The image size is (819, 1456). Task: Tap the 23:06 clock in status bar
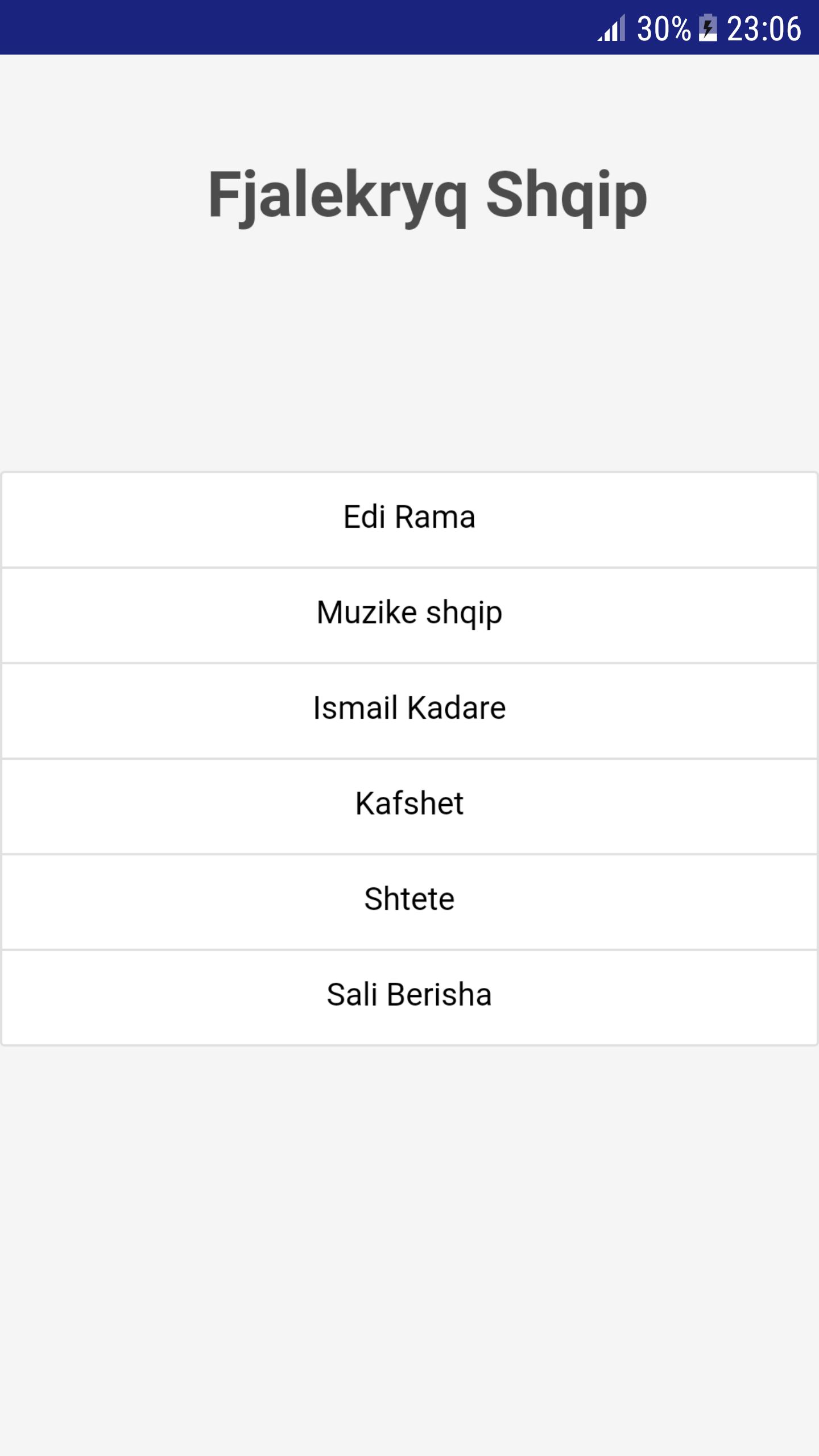tap(764, 28)
